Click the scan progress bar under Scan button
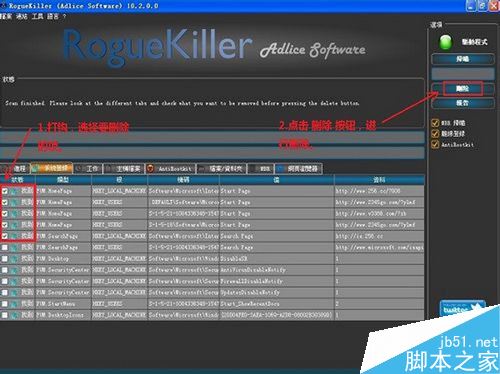 point(463,74)
